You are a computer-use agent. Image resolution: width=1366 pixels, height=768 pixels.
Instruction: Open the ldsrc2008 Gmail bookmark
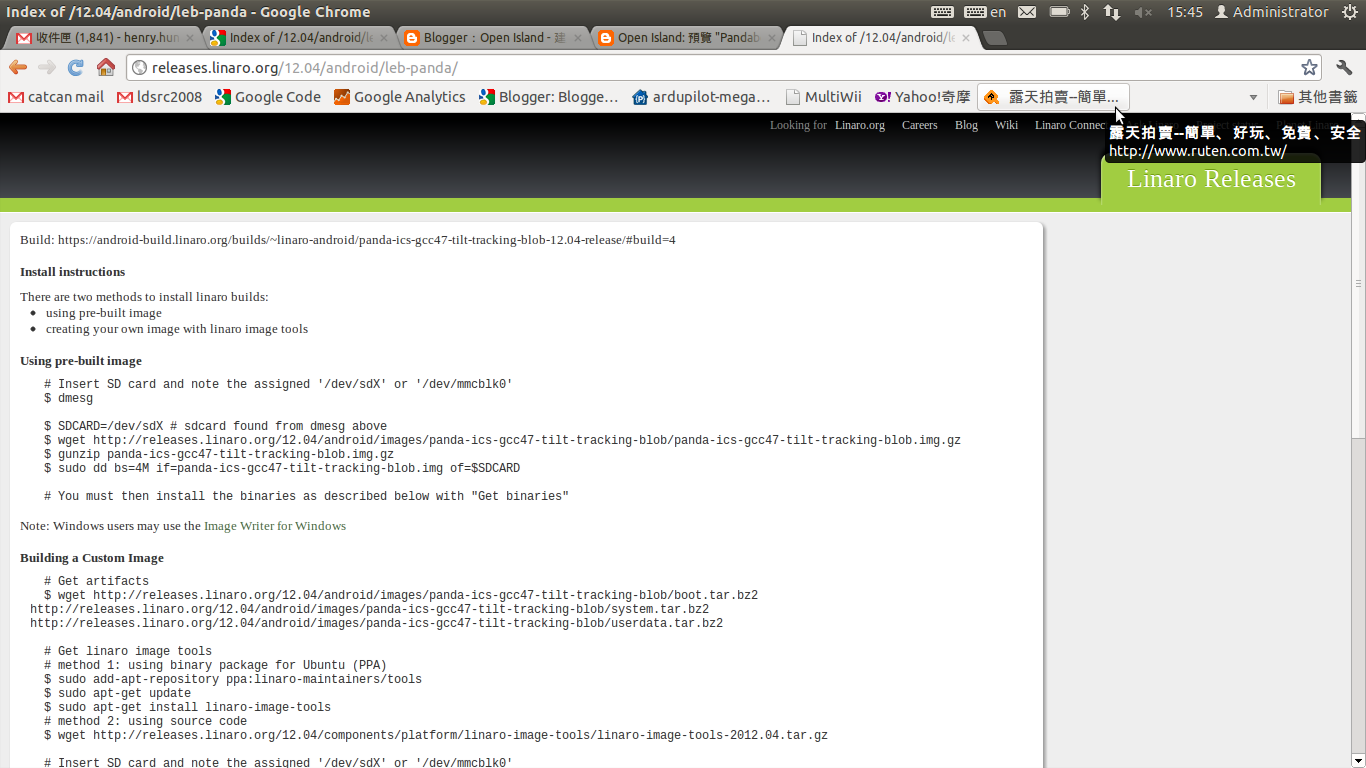[x=159, y=97]
